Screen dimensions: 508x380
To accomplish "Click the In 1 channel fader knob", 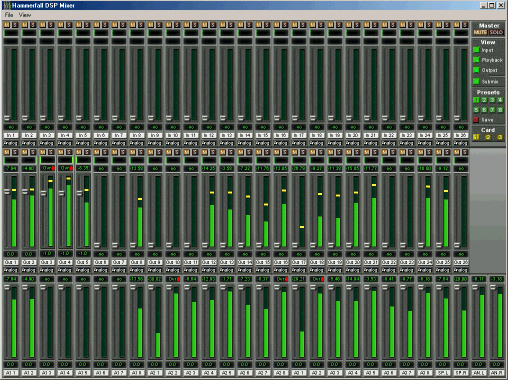I will 7,118.
